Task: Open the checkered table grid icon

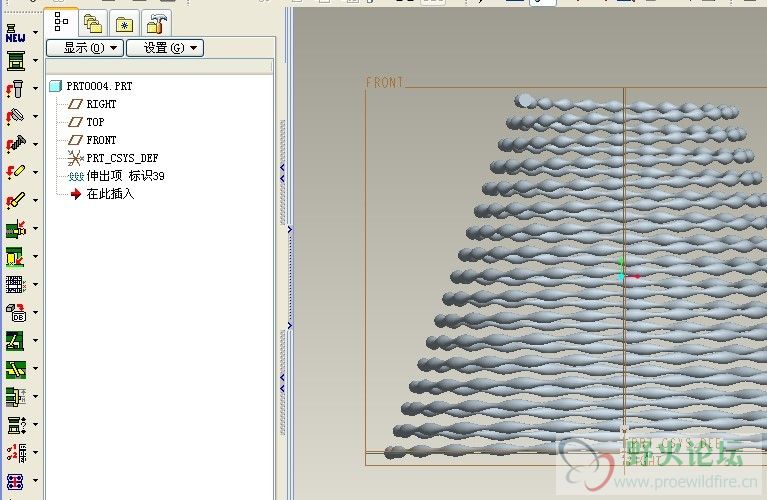Action: pos(15,284)
